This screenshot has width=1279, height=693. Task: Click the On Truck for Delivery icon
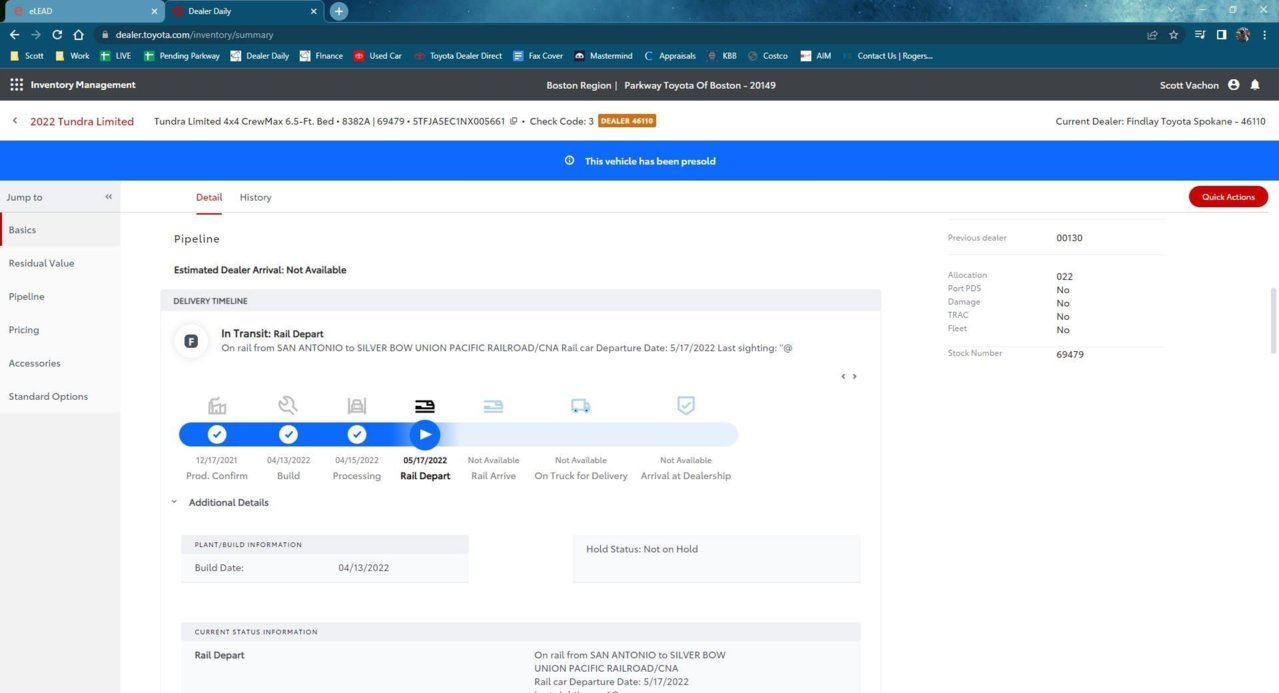click(581, 406)
